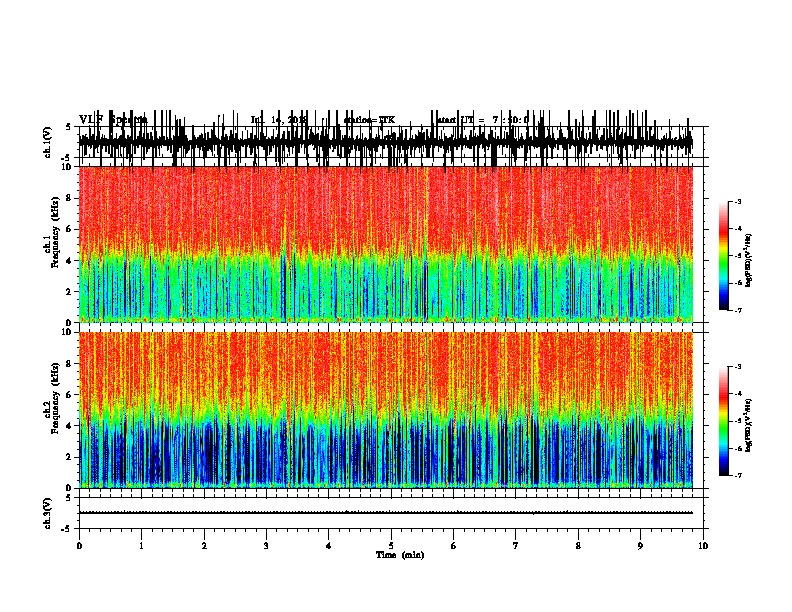Screen dimensions: 792x612
Task: Click time axis tick label 7
Action: (516, 546)
